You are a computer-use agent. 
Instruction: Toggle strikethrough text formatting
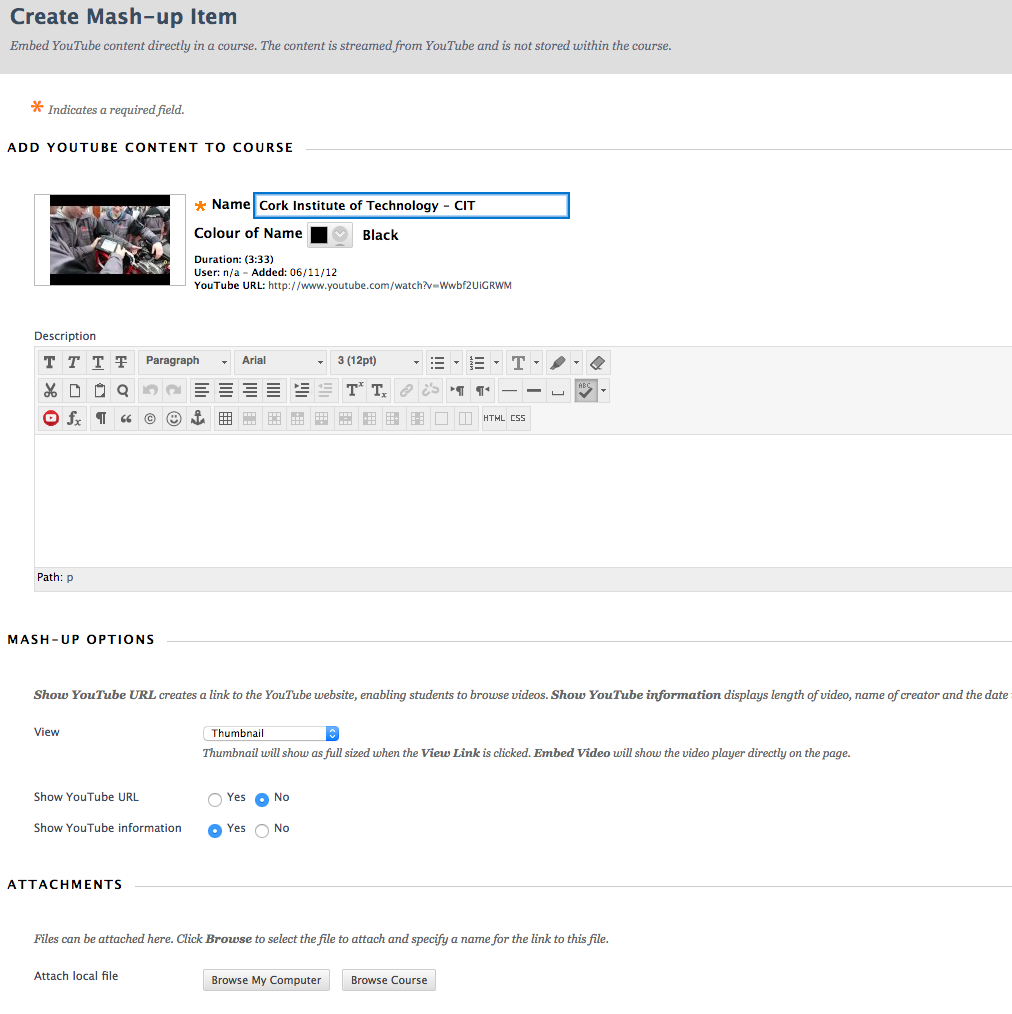(121, 363)
